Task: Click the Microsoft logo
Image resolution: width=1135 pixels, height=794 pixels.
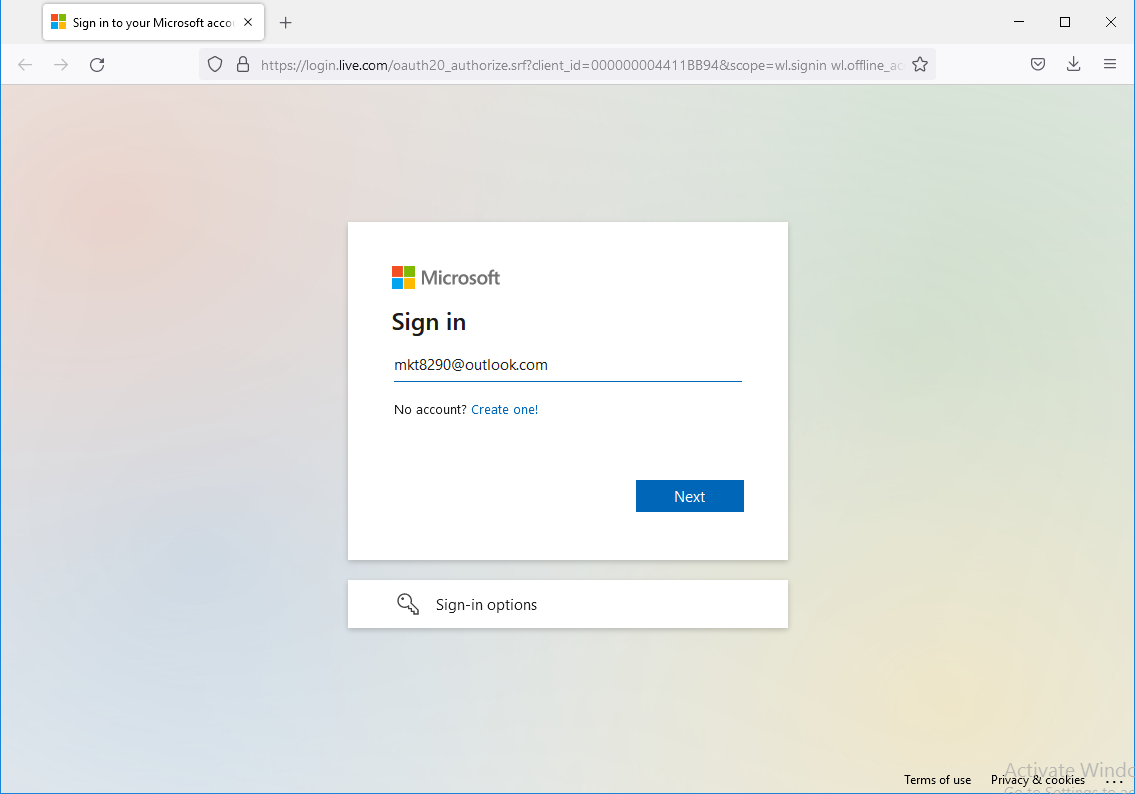Action: tap(446, 278)
